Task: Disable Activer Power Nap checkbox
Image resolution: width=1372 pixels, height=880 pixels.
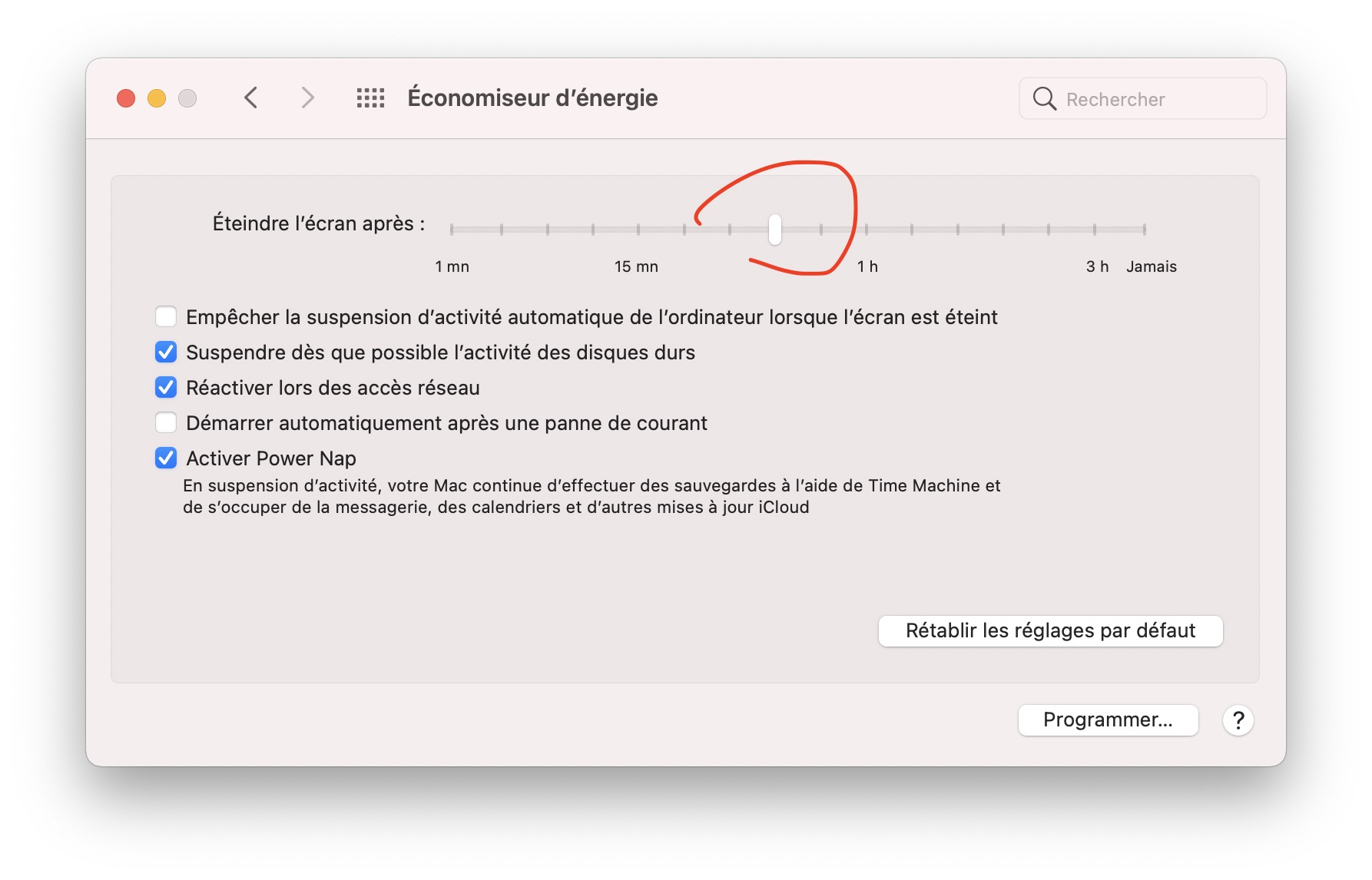Action: click(166, 458)
